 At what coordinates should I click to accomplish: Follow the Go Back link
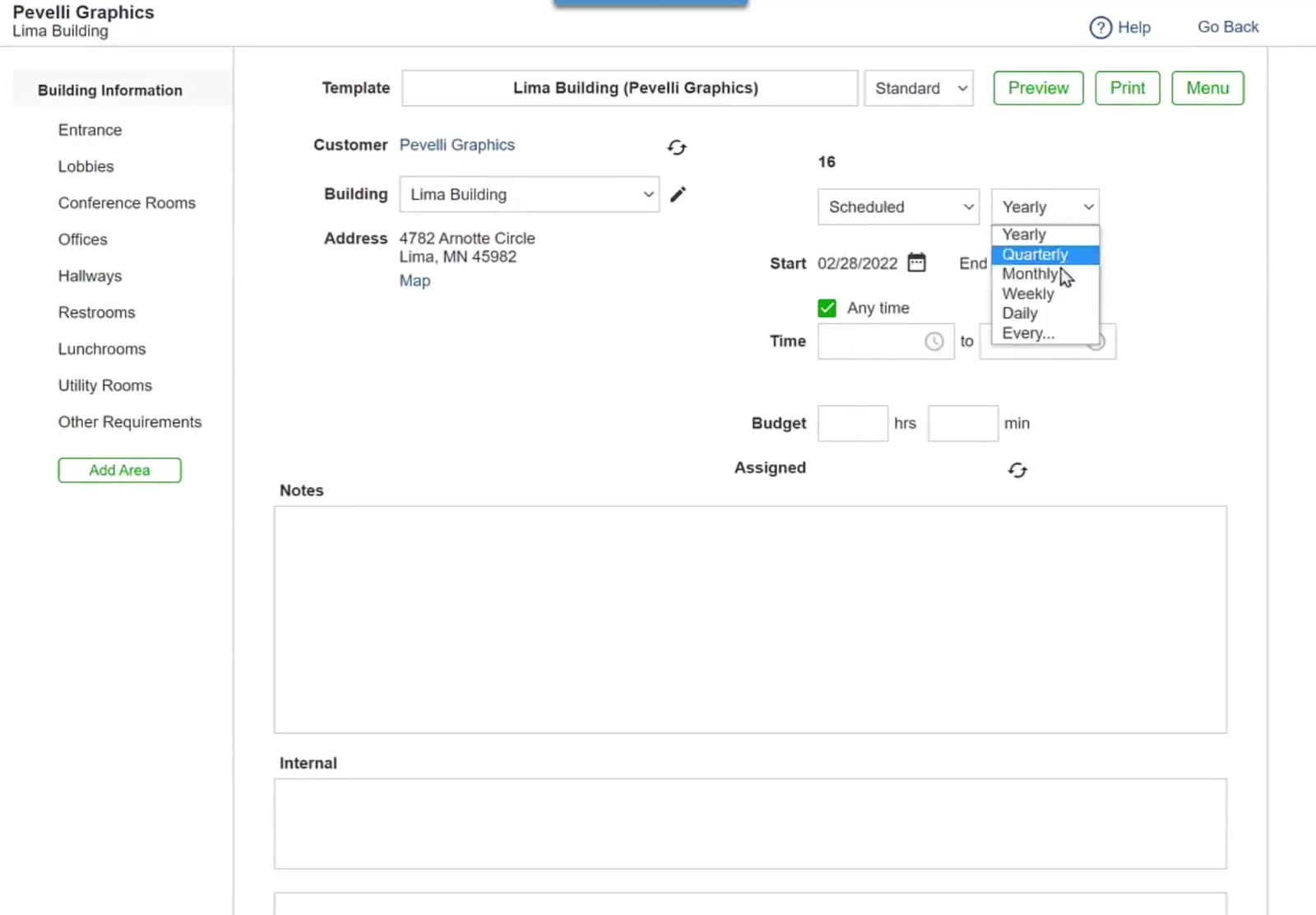[1228, 27]
